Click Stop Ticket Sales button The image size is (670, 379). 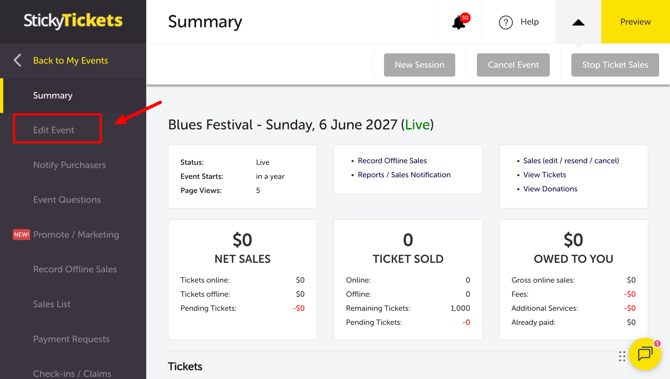615,65
